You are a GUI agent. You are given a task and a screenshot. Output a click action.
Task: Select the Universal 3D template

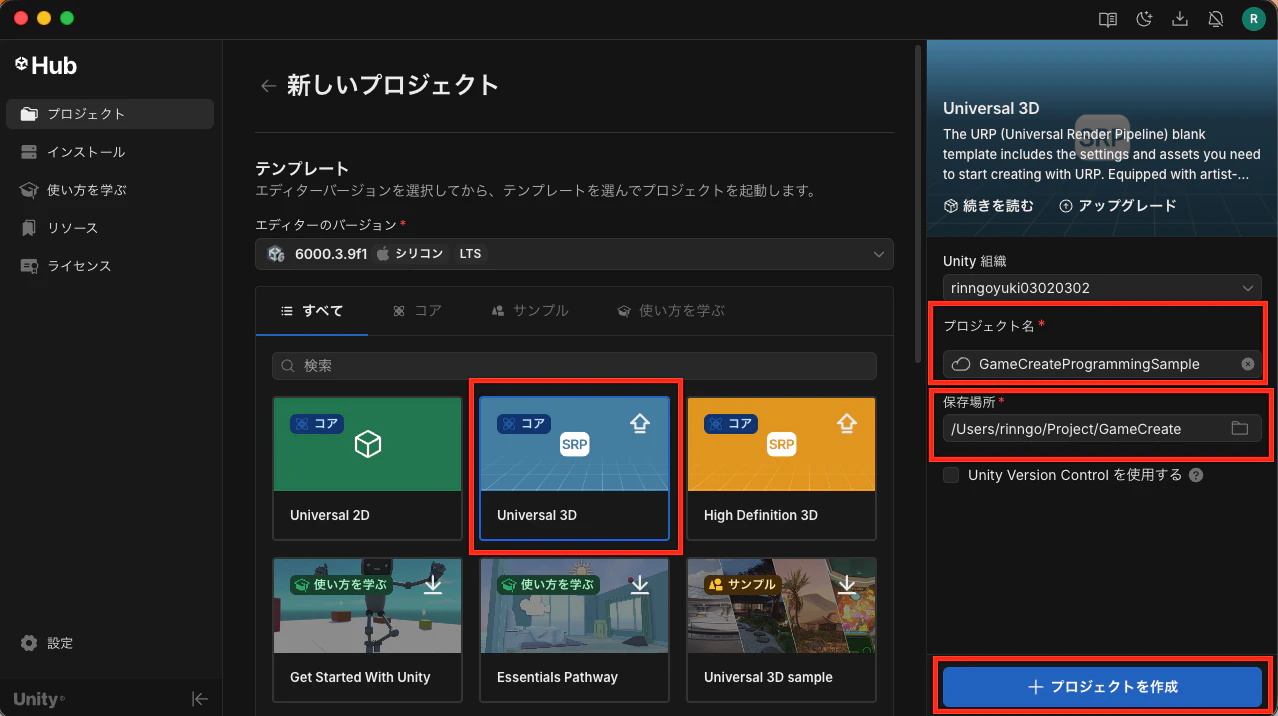point(574,469)
